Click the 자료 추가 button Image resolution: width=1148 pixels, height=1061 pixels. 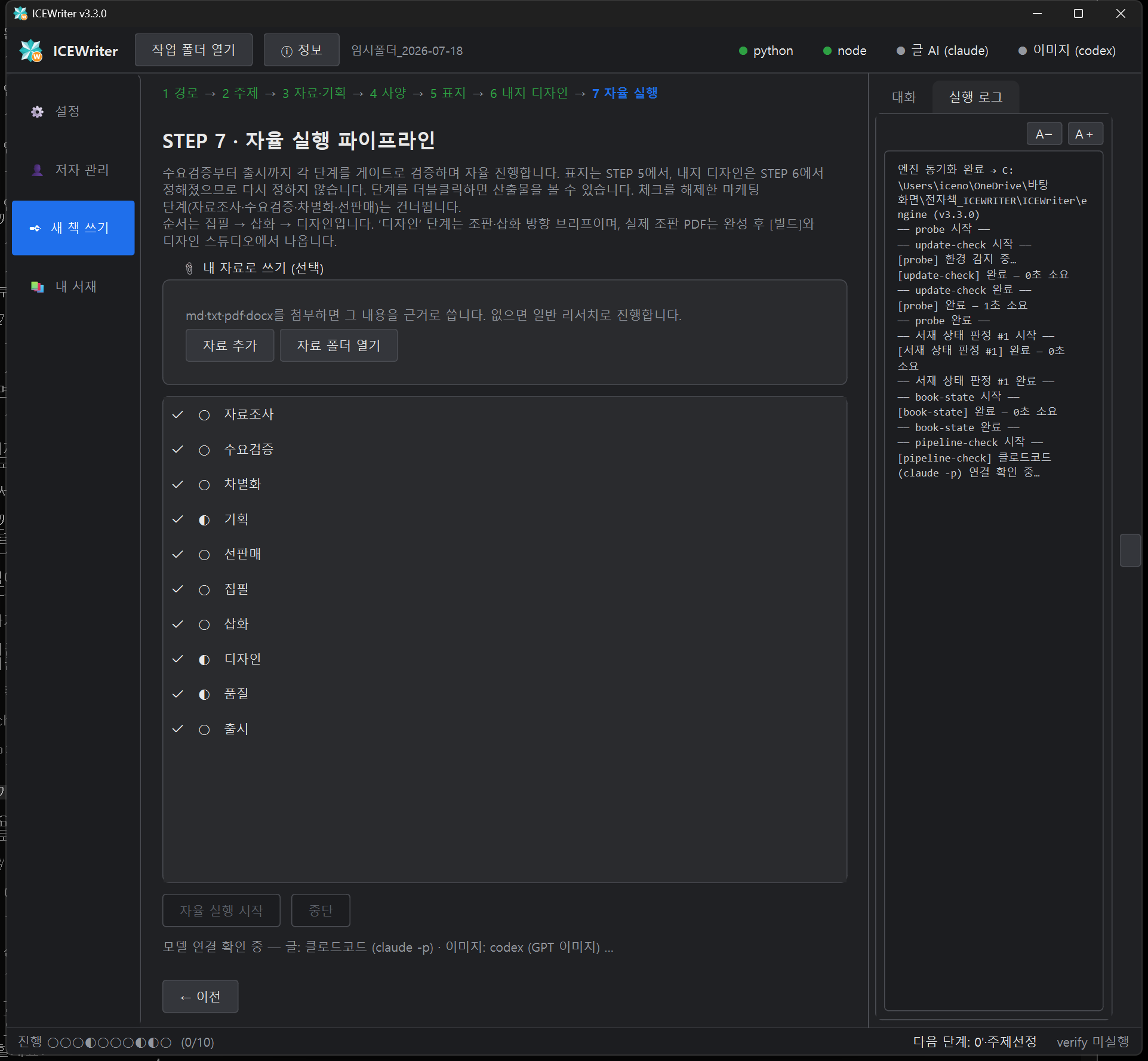coord(230,345)
